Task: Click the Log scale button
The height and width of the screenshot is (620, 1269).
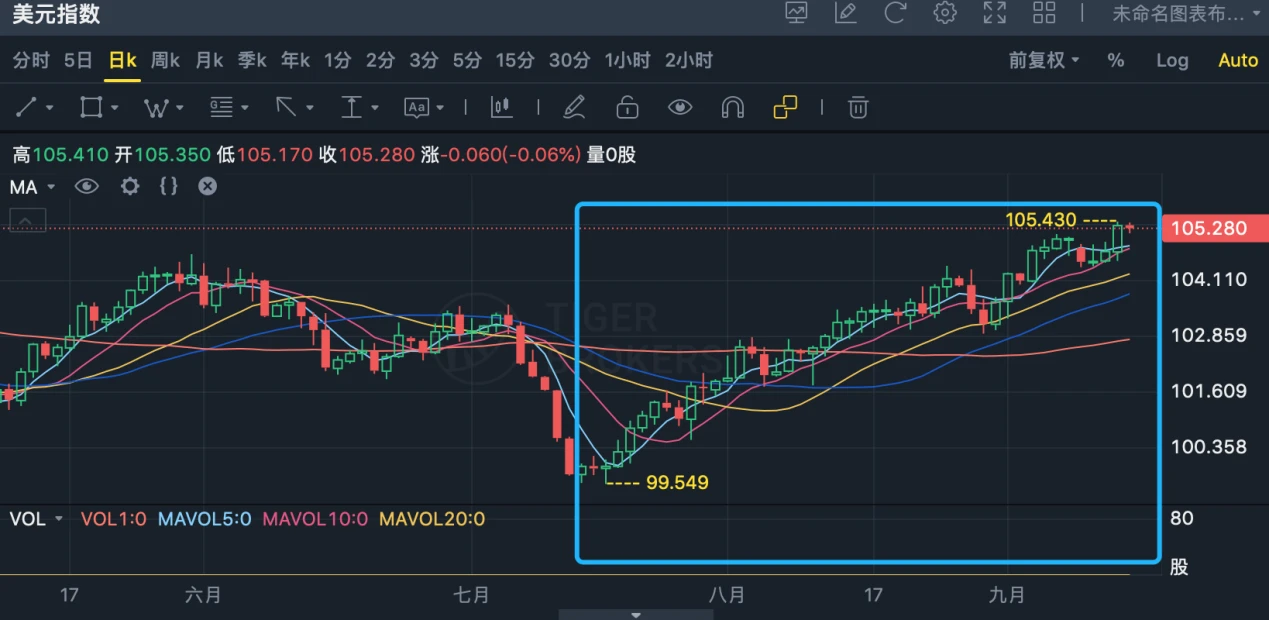Action: pyautogui.click(x=1172, y=60)
